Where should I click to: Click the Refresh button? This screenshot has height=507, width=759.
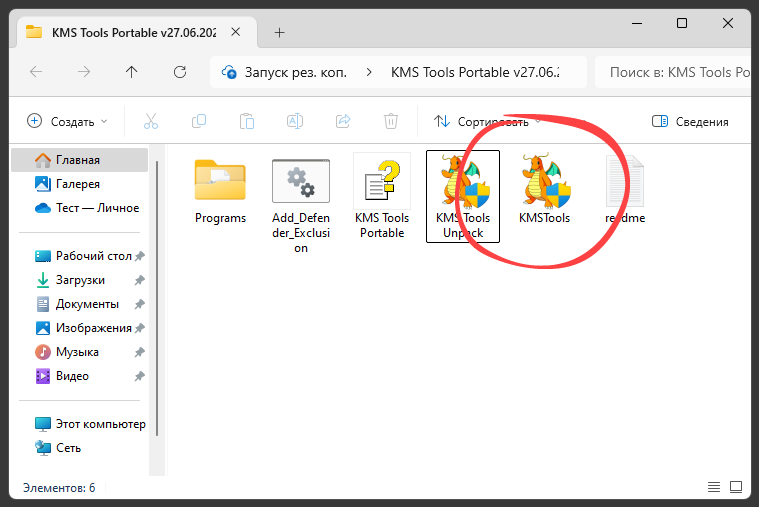180,72
